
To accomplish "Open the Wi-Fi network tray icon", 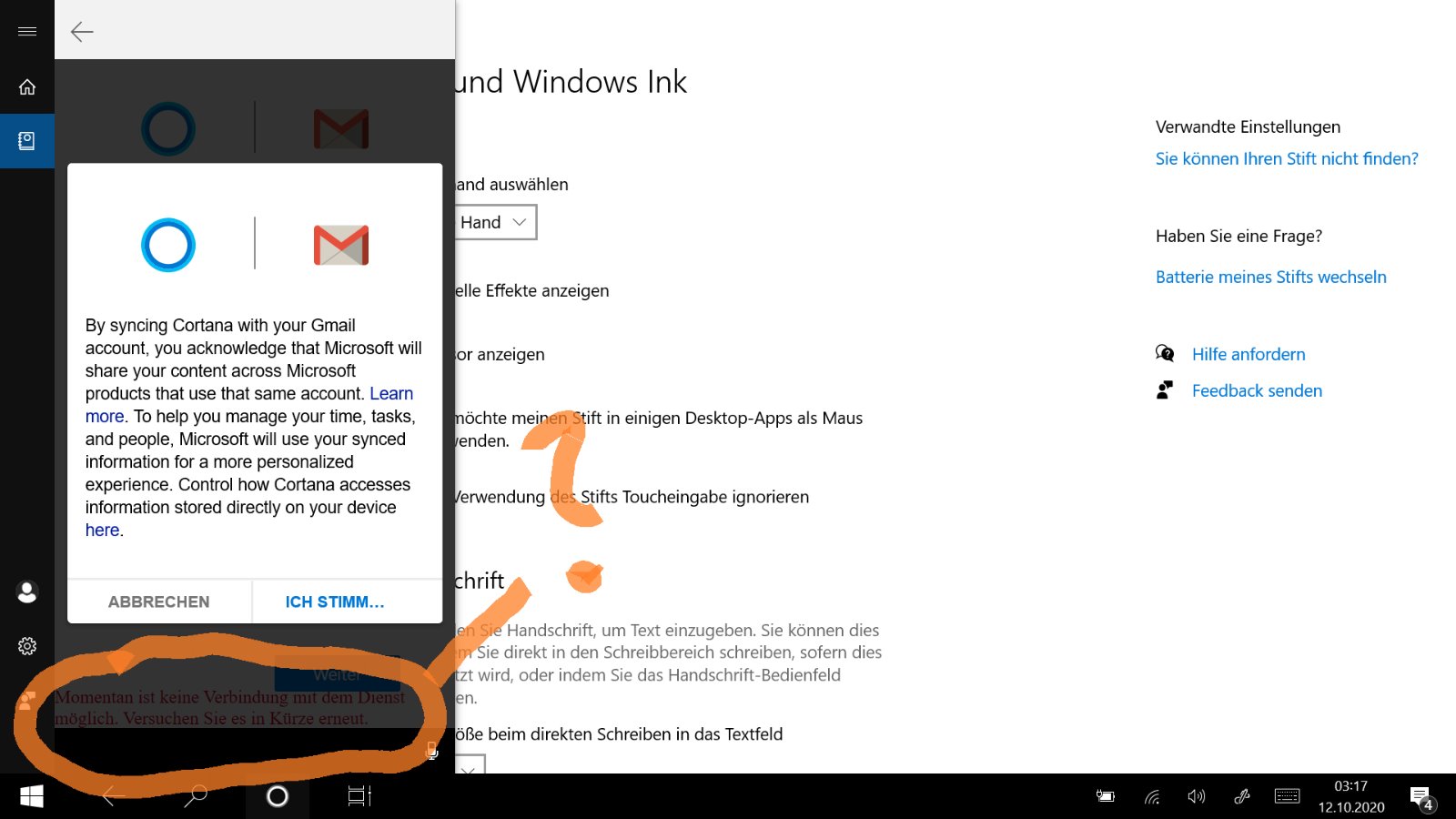I will tap(1152, 797).
